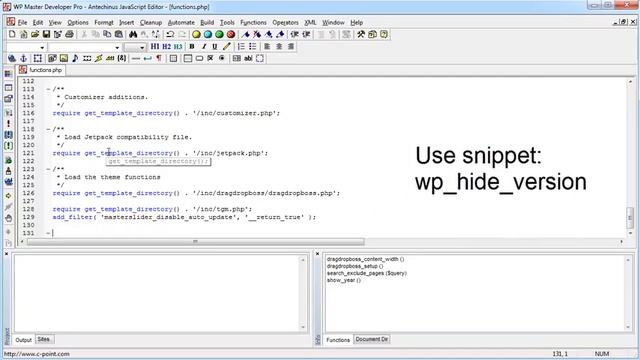This screenshot has width=640, height=360.
Task: Click the vertical scrollbar thumb of the editor
Action: click(x=630, y=218)
